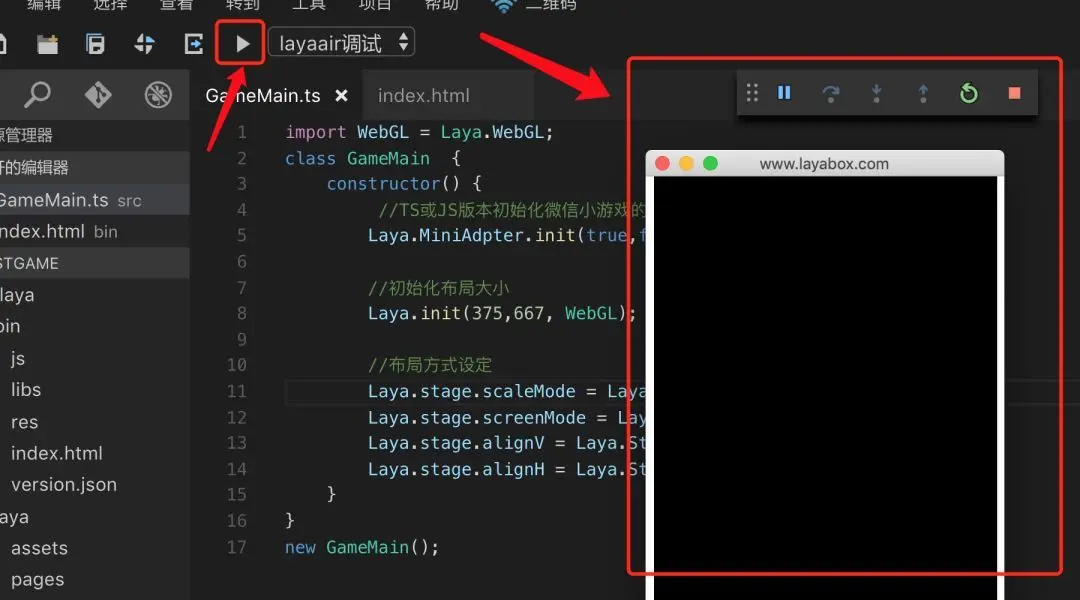Collapse the open editors section header
1080x600 pixels.
click(94, 167)
